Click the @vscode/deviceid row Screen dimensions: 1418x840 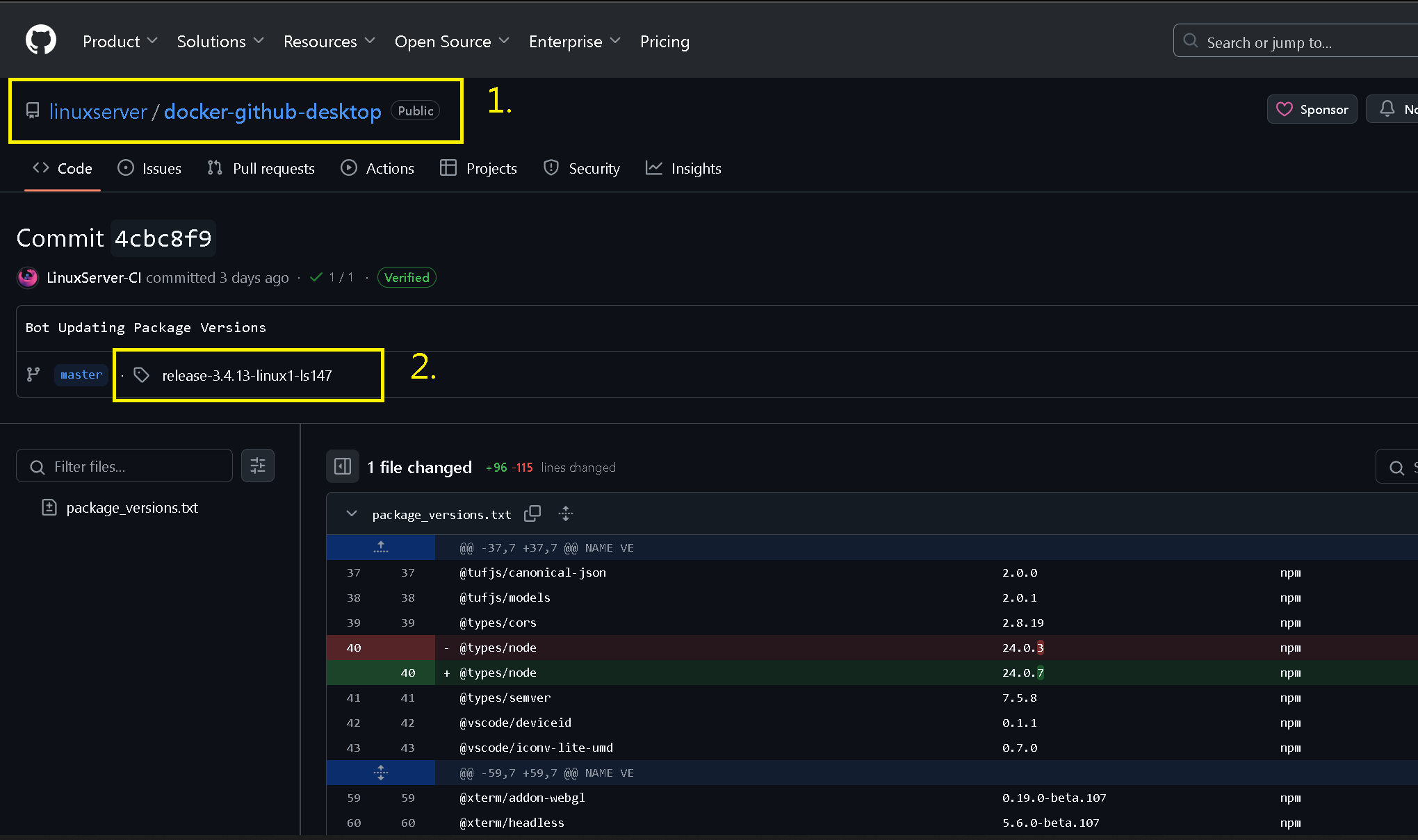click(872, 723)
